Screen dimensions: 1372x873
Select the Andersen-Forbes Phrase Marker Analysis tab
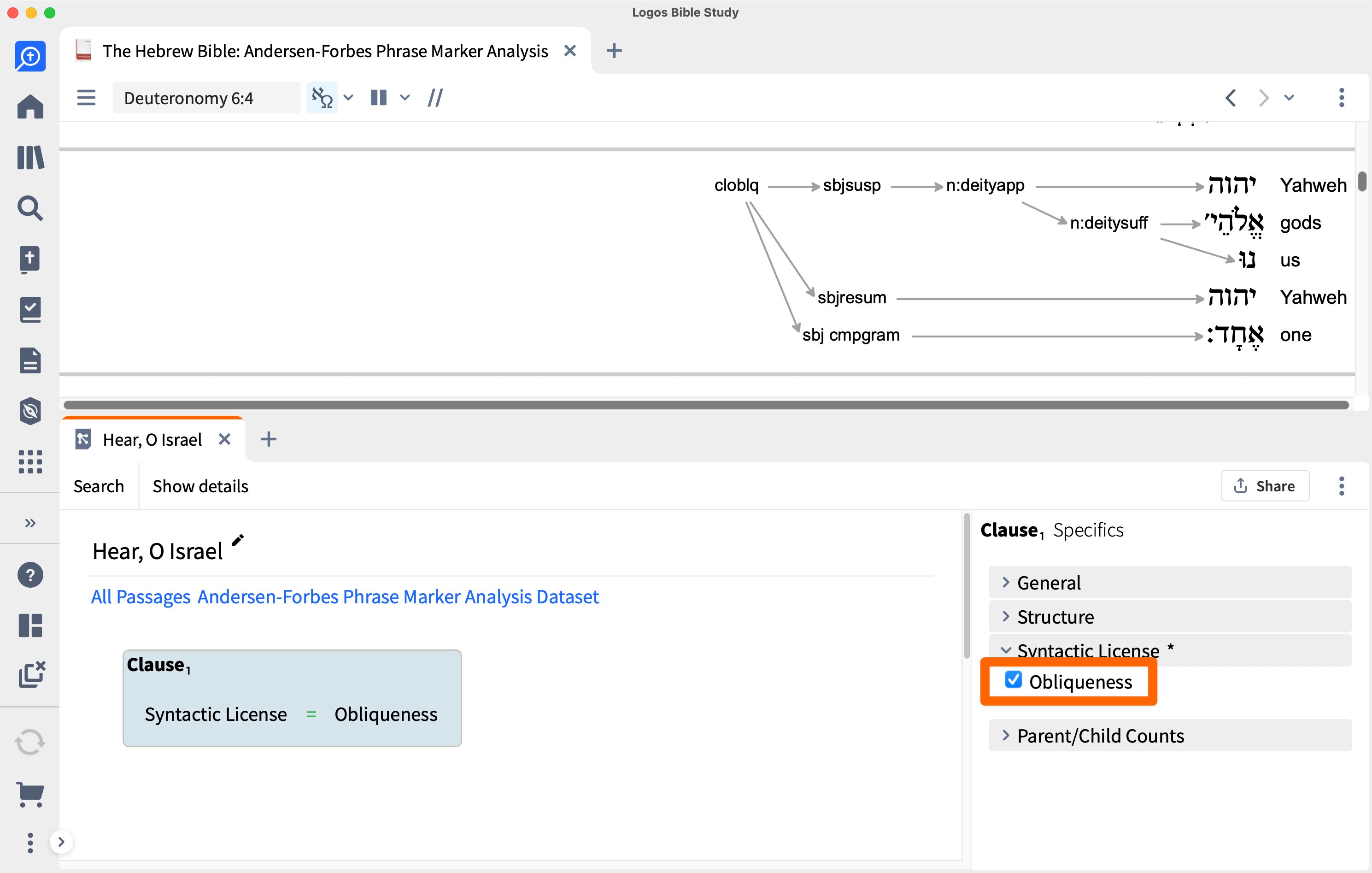pos(325,51)
